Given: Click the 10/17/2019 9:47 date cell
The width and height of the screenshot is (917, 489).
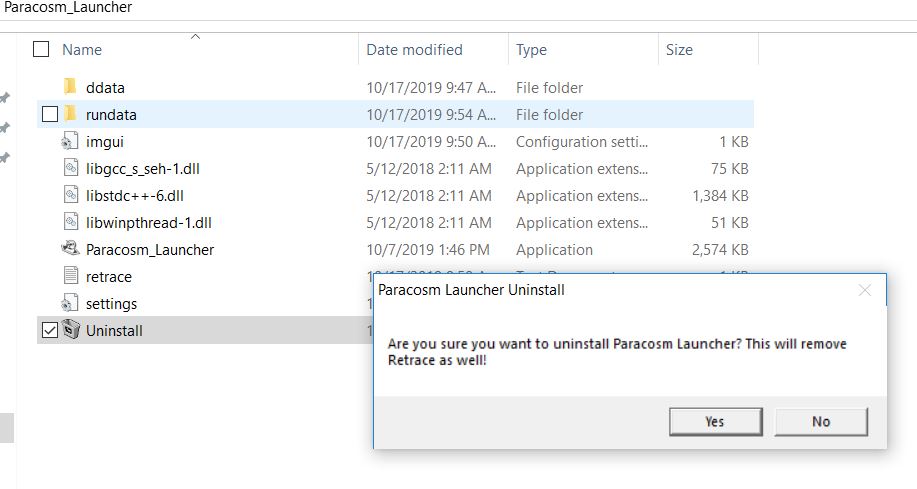Looking at the screenshot, I should click(x=431, y=88).
